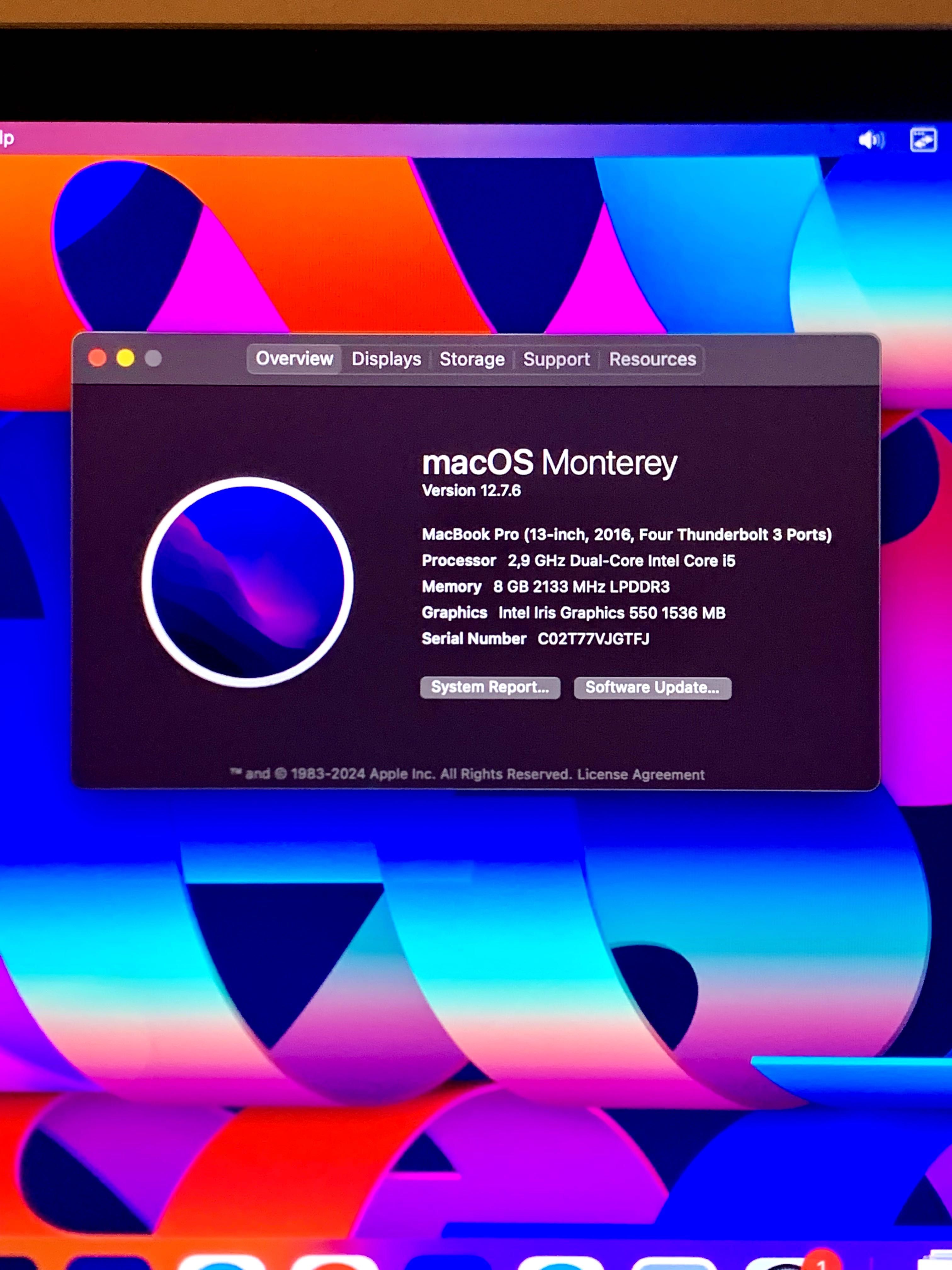
Task: Open the Storage tab
Action: coord(472,359)
